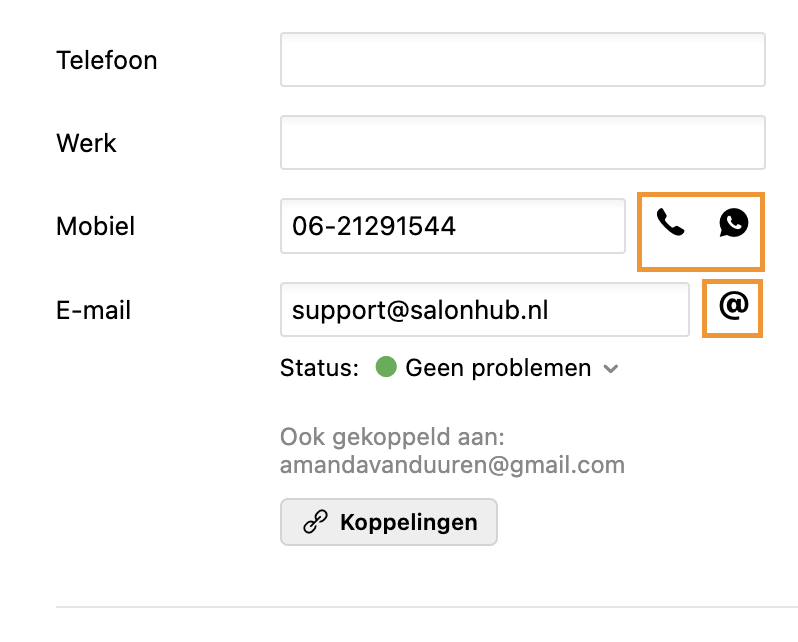
Task: Click the 'Status:' label text
Action: [x=319, y=368]
